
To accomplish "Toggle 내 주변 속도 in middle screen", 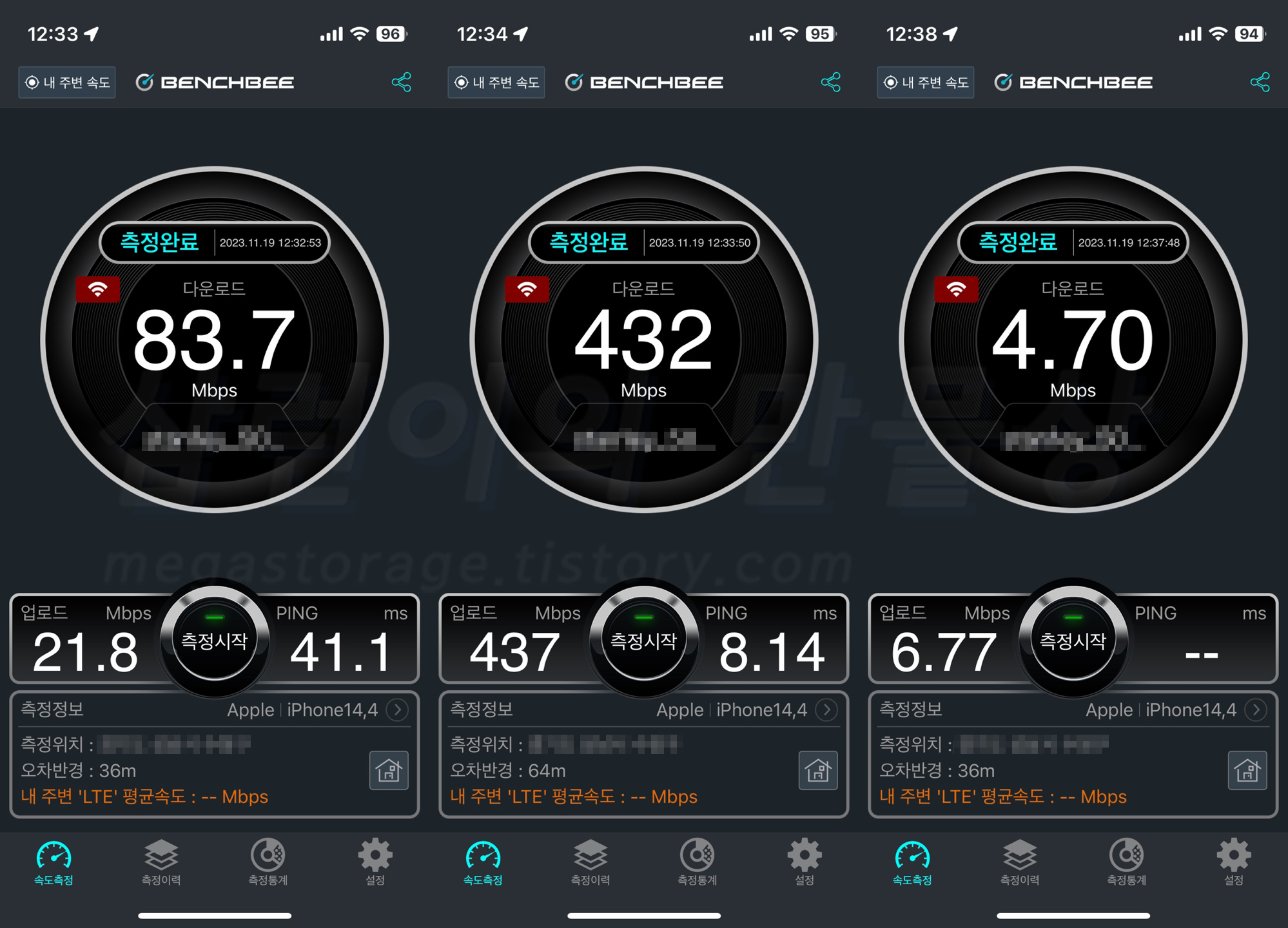I will click(x=496, y=82).
